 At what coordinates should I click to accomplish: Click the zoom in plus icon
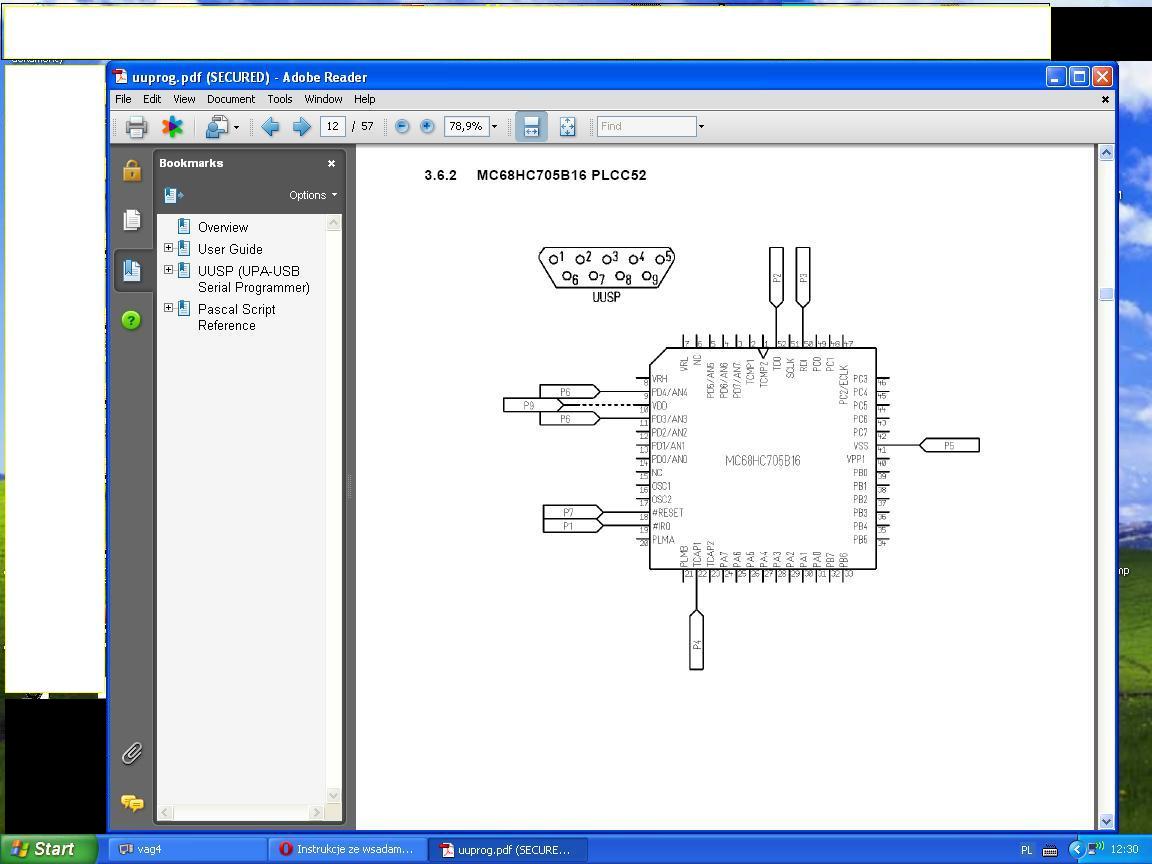427,126
